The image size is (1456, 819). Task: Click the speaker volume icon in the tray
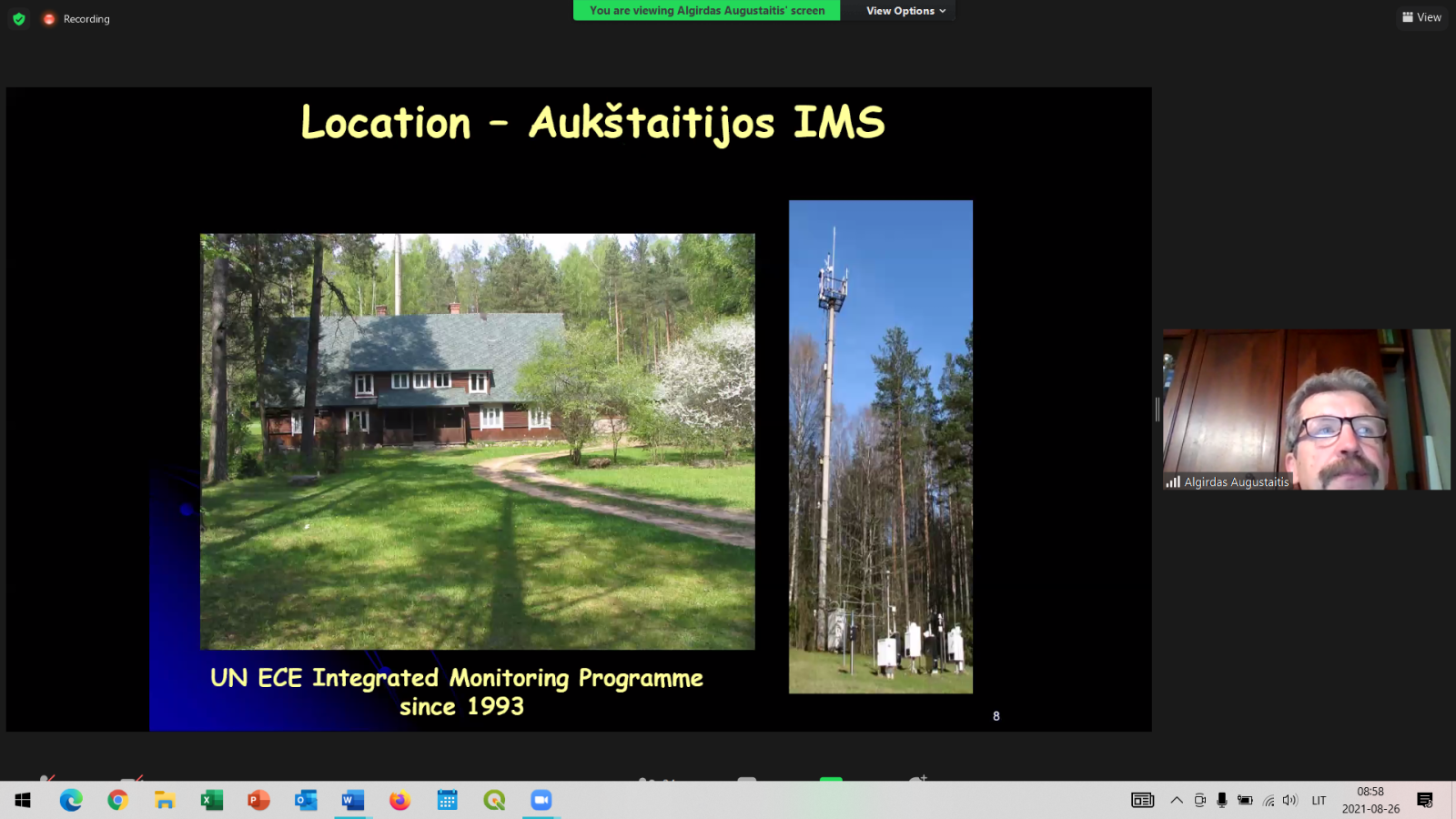click(x=1289, y=800)
